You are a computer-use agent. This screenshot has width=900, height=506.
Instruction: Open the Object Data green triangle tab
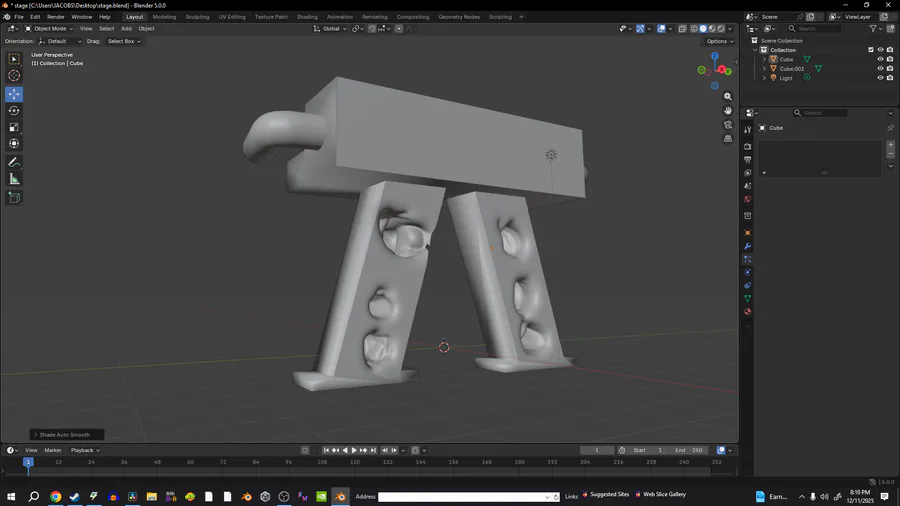point(747,299)
